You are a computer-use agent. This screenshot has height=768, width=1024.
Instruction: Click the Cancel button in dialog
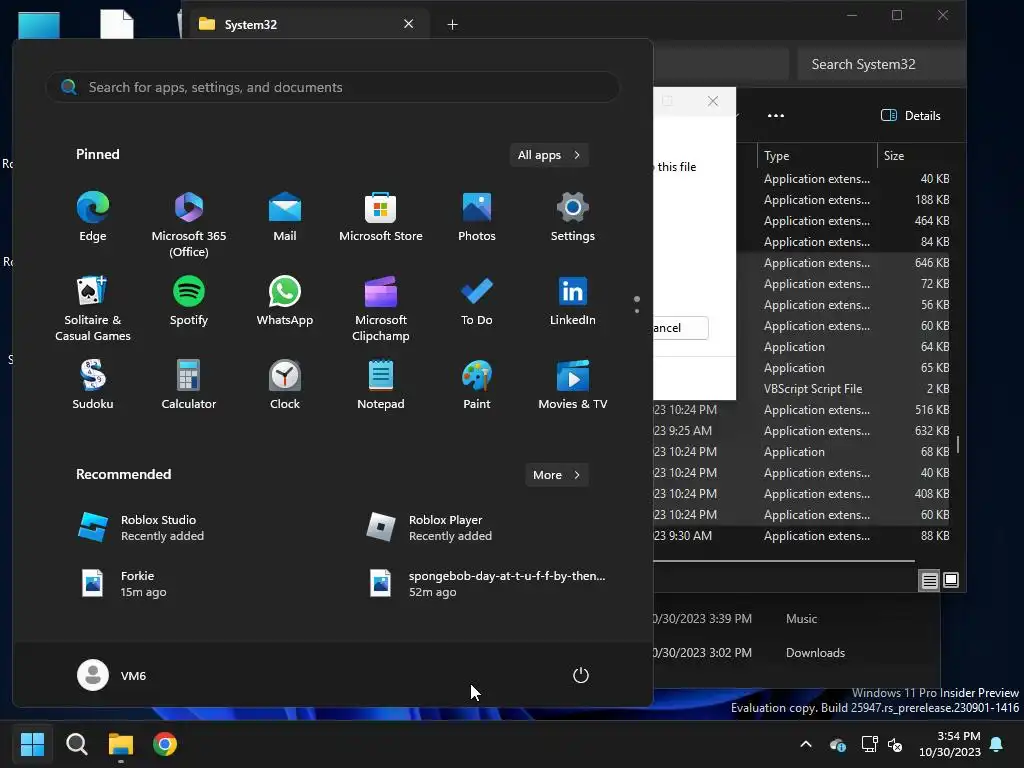[x=680, y=328]
